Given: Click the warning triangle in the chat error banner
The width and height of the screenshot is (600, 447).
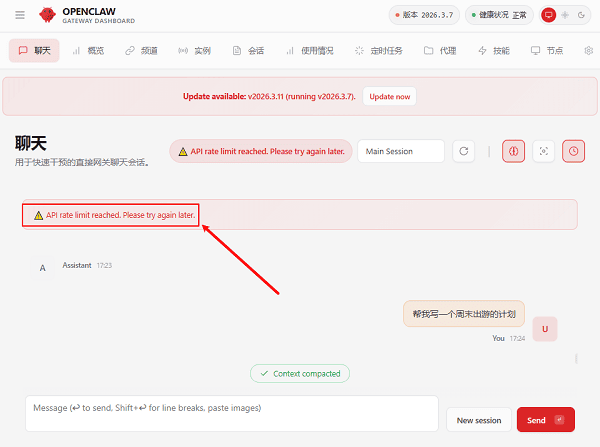Looking at the screenshot, I should pos(38,215).
